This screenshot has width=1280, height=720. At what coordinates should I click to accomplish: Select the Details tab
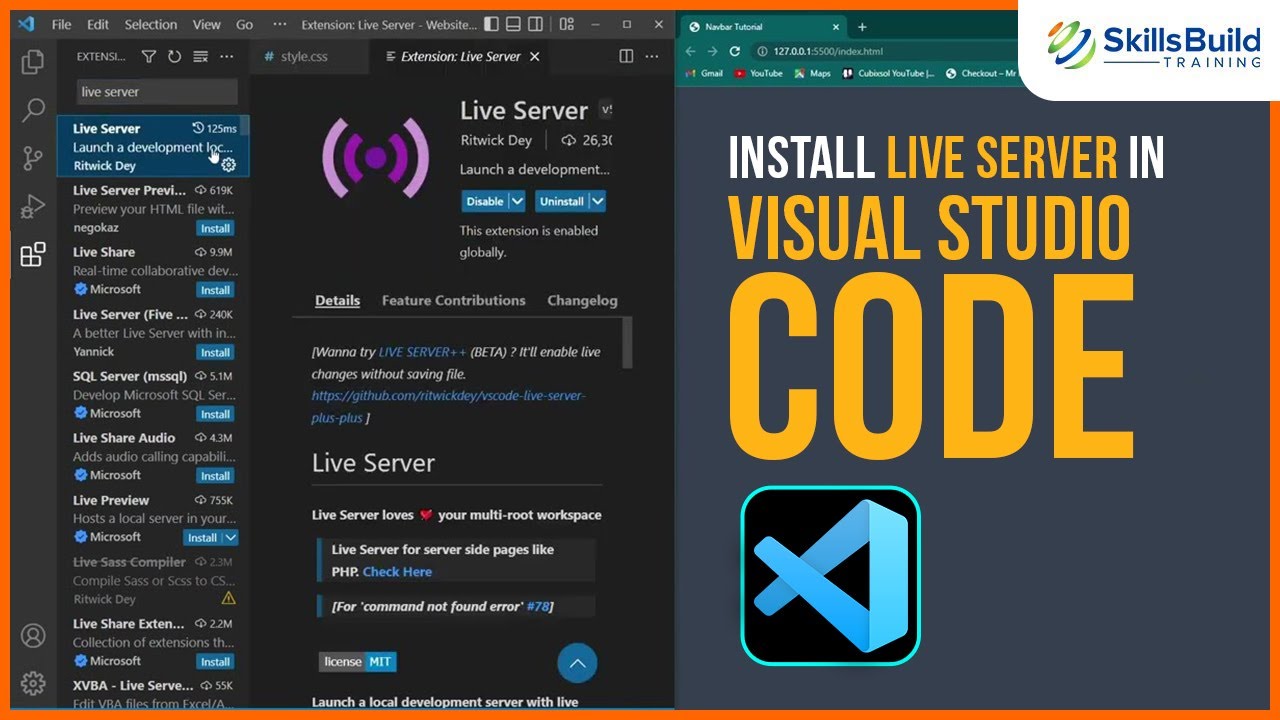(337, 300)
